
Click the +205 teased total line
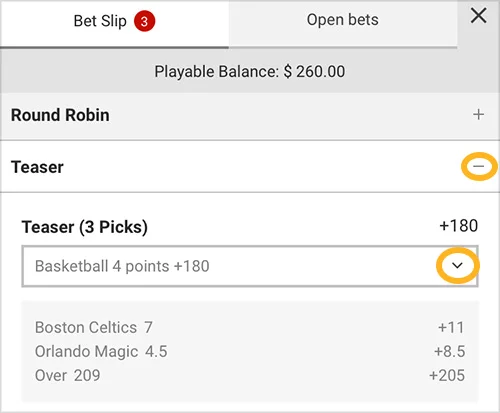tap(447, 375)
